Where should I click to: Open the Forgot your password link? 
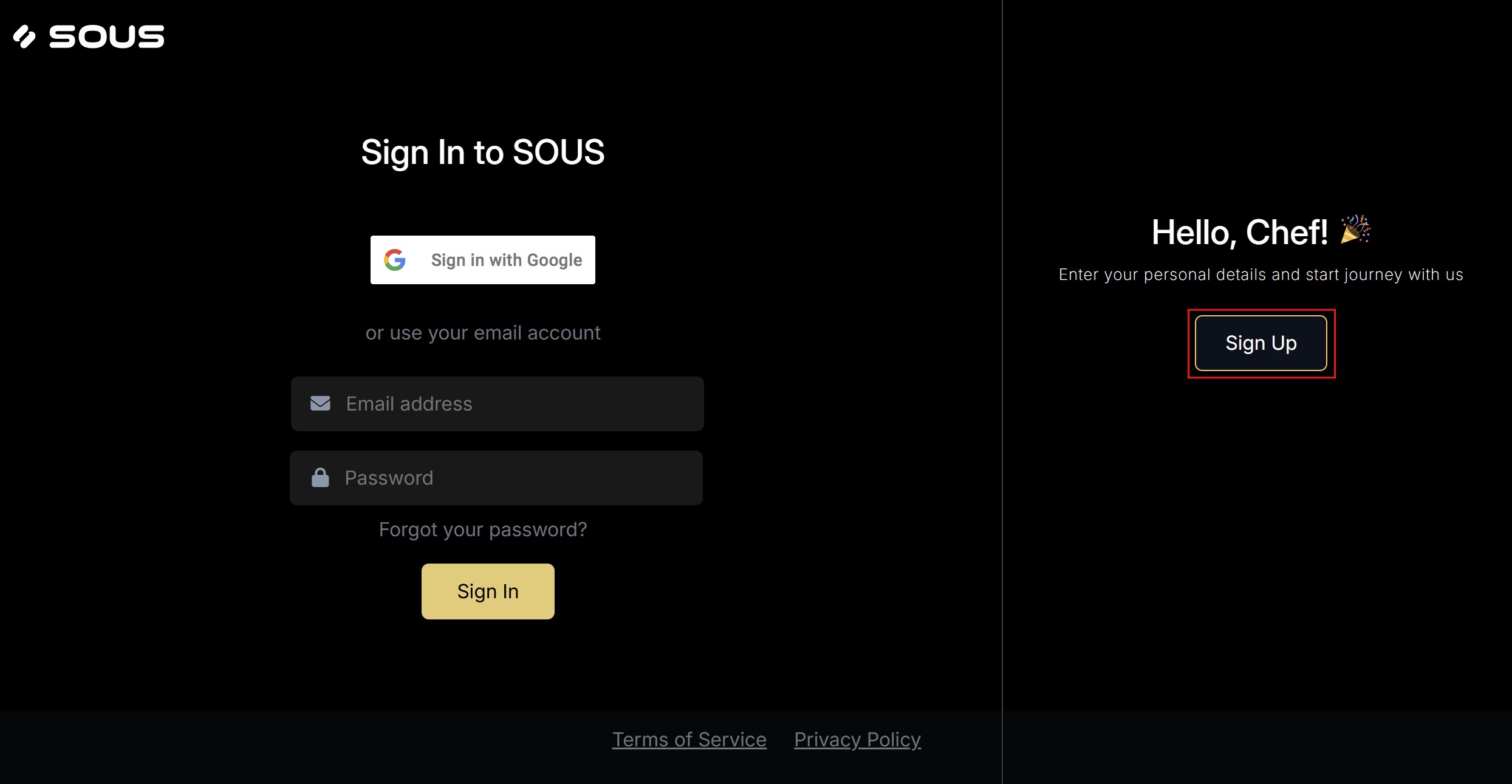[x=483, y=530]
